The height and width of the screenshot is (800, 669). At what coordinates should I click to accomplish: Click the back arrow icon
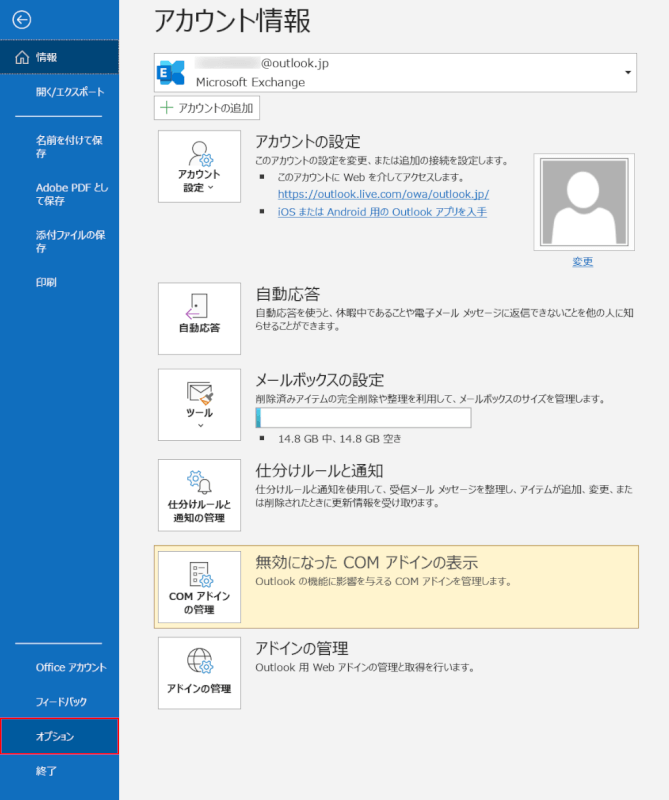point(22,19)
